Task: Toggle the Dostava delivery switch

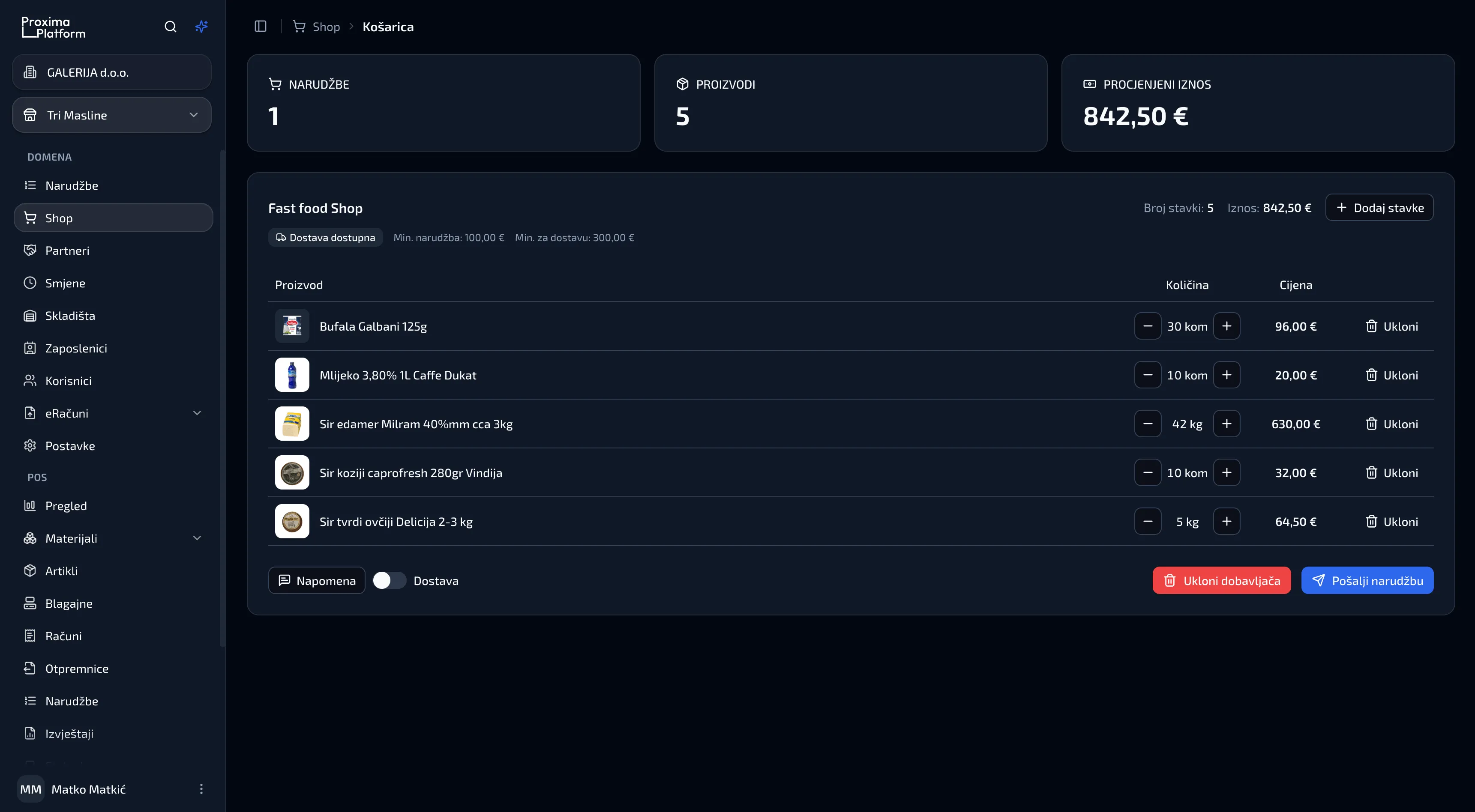Action: [x=390, y=580]
